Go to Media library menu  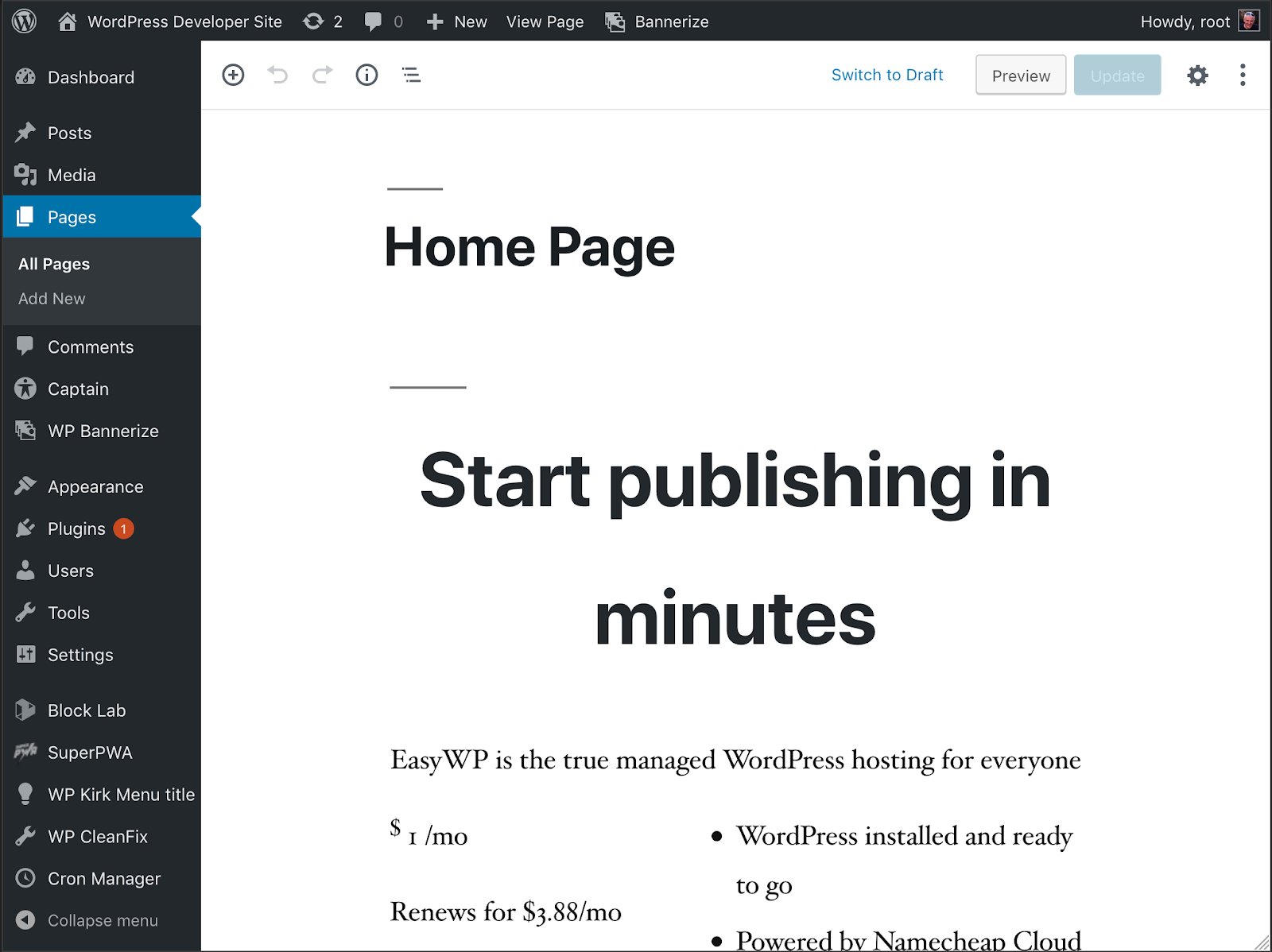(102, 175)
